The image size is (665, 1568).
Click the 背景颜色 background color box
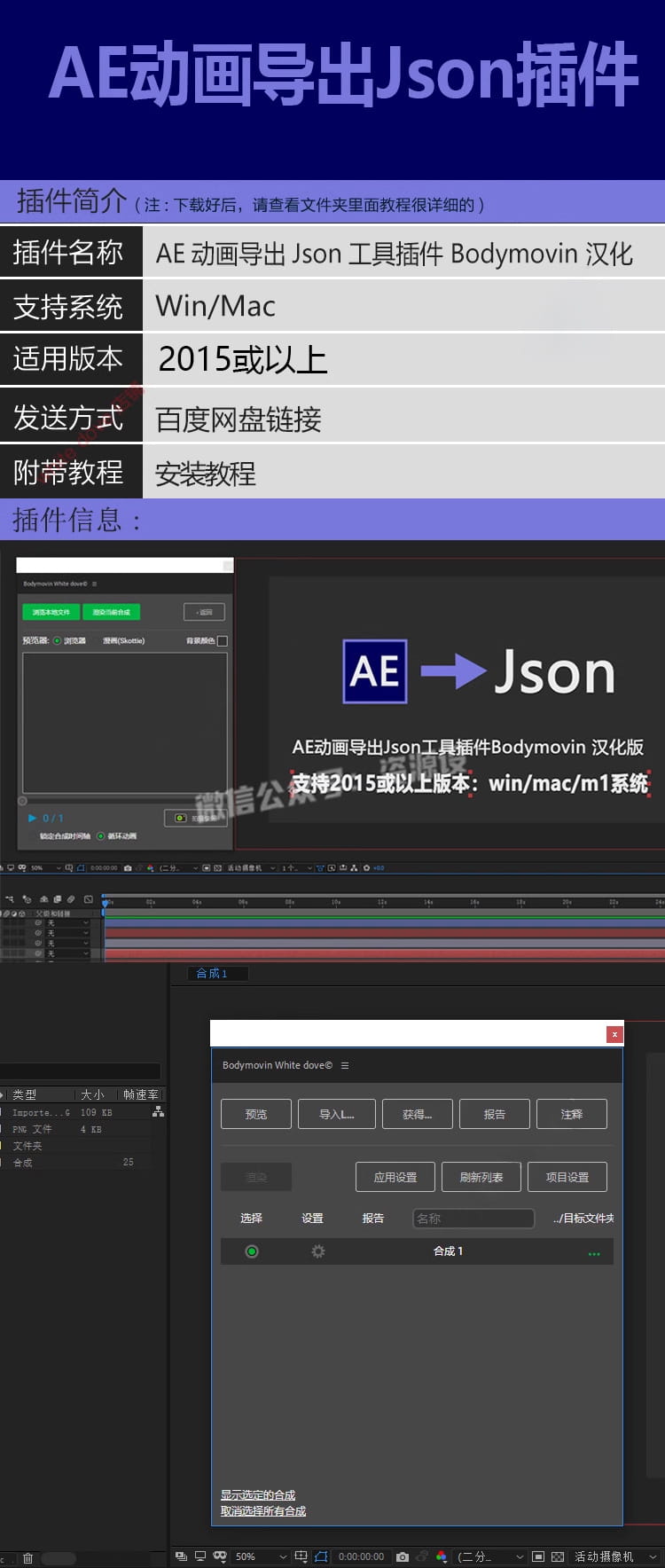point(223,640)
